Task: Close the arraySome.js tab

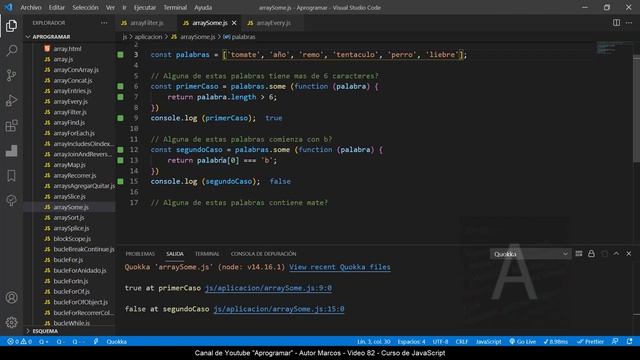Action: pos(234,23)
